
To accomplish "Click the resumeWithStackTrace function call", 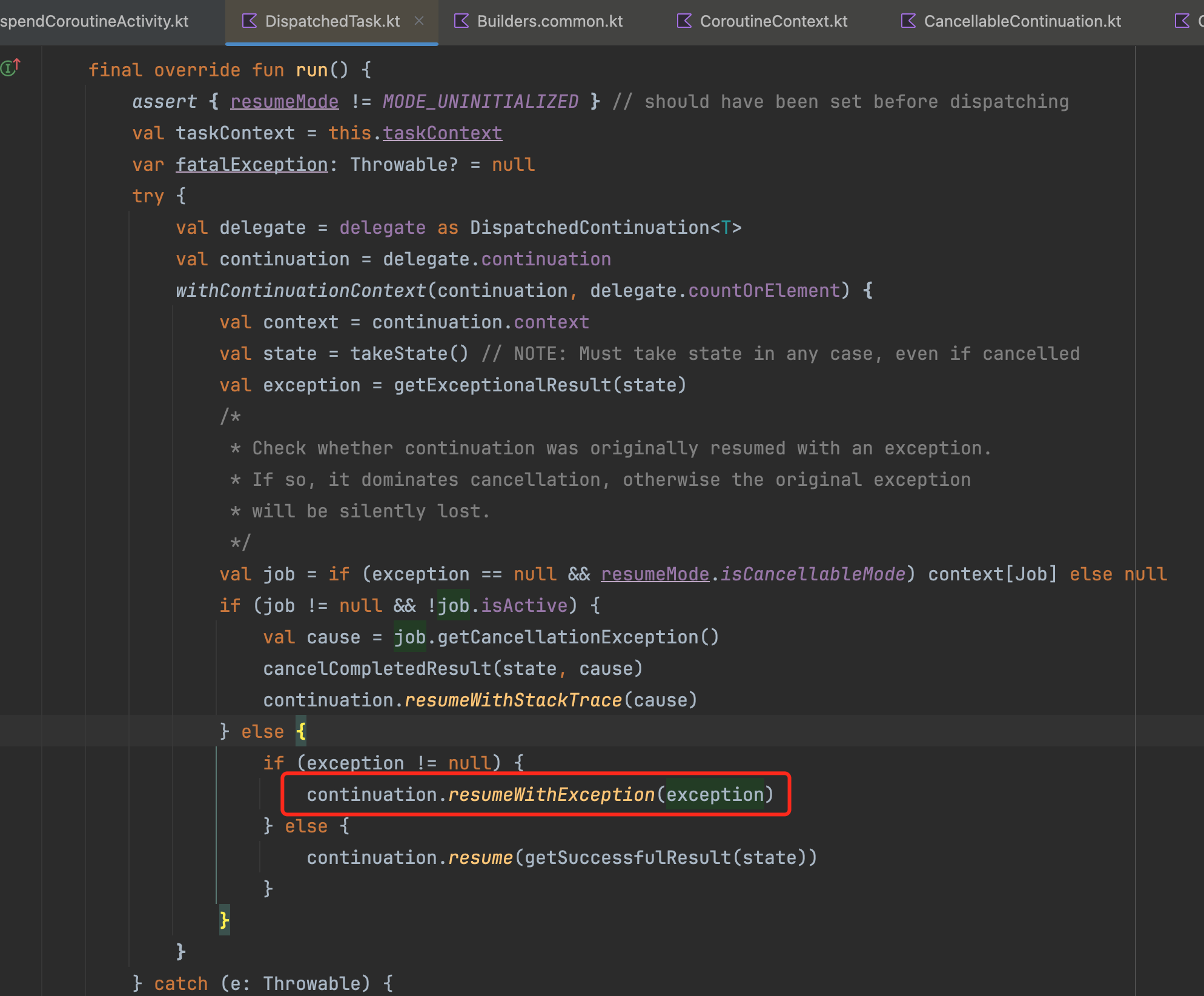I will (x=512, y=700).
